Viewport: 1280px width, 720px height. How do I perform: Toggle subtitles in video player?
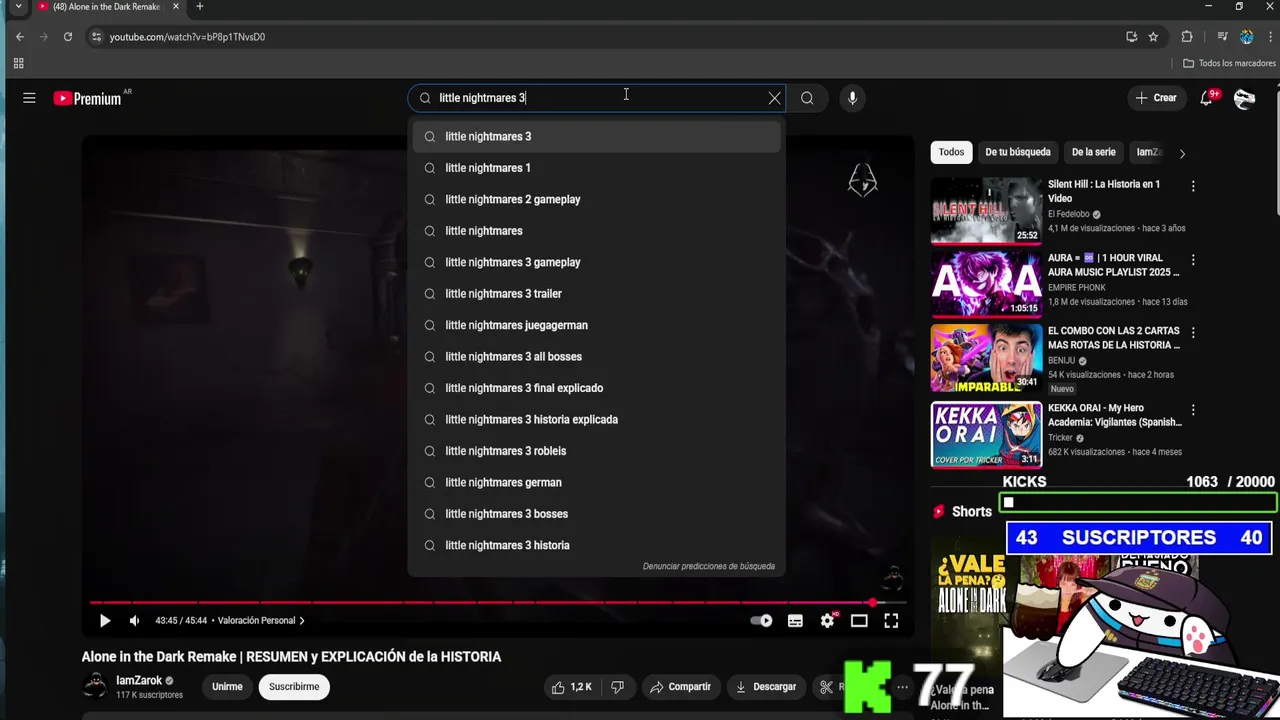795,621
